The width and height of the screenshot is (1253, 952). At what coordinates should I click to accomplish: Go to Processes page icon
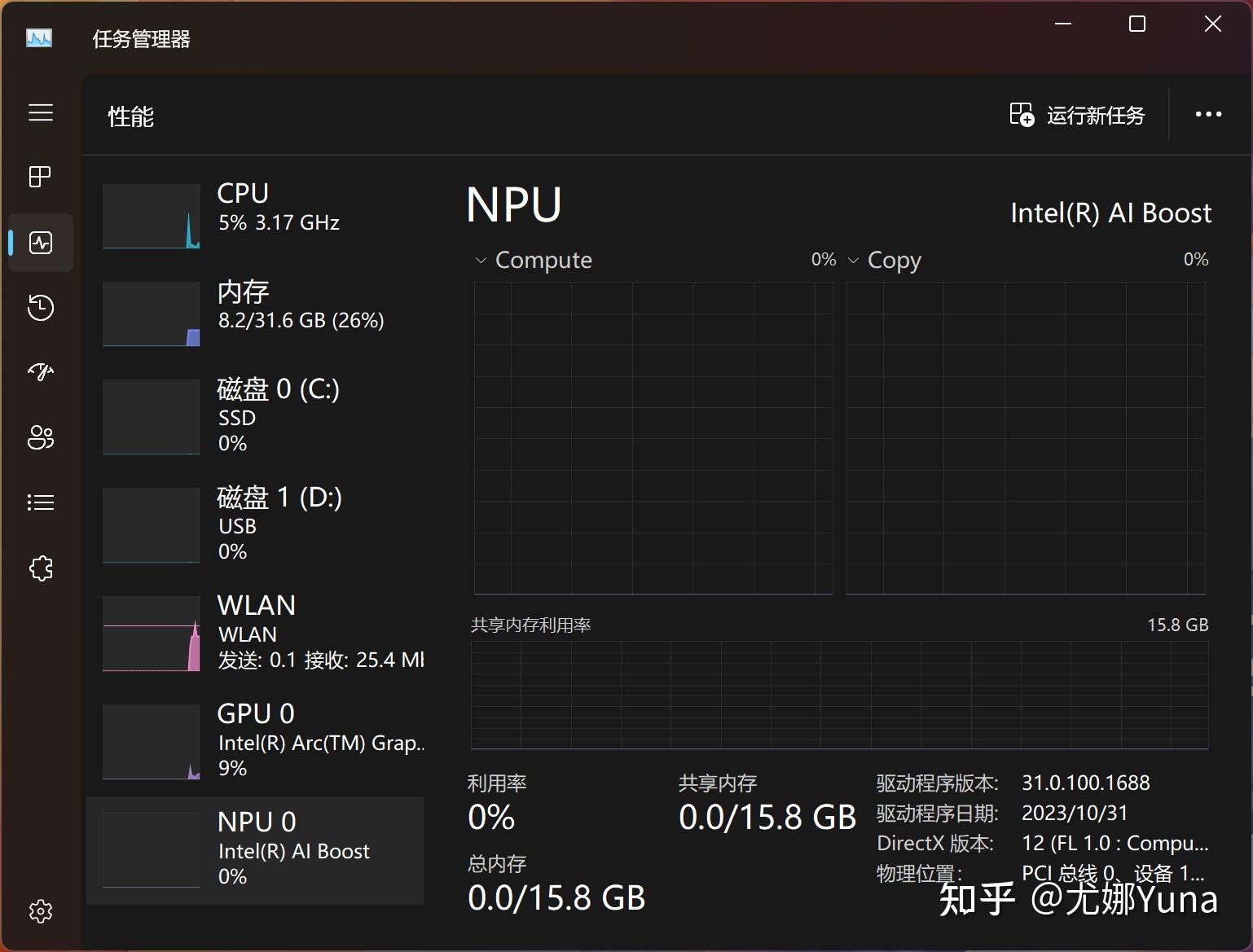tap(40, 177)
